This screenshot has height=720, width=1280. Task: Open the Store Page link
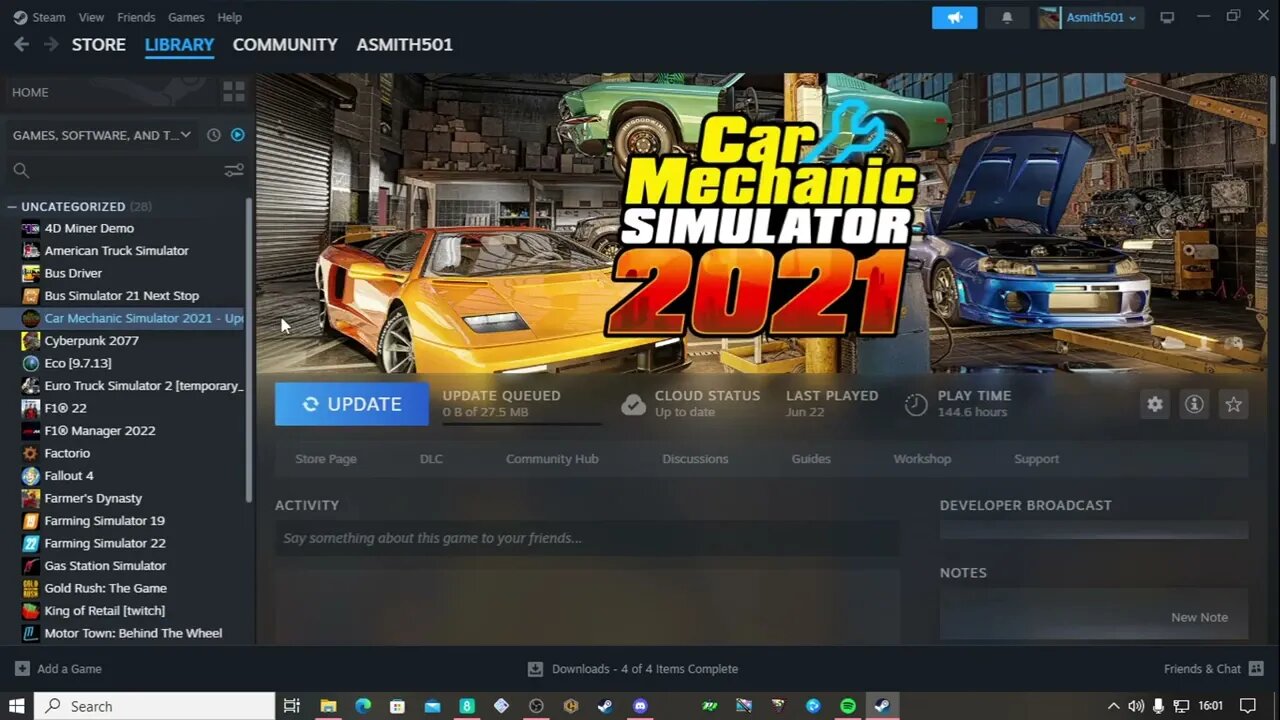point(326,459)
